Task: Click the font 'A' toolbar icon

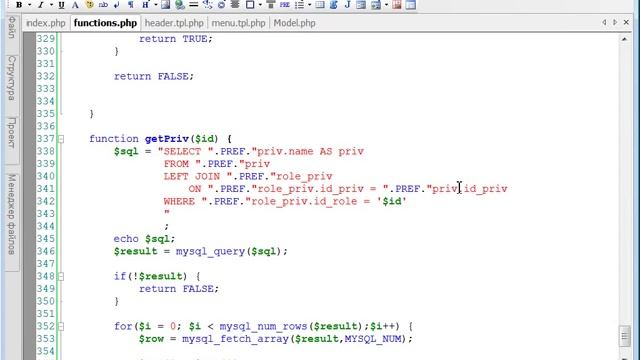Action: point(75,5)
